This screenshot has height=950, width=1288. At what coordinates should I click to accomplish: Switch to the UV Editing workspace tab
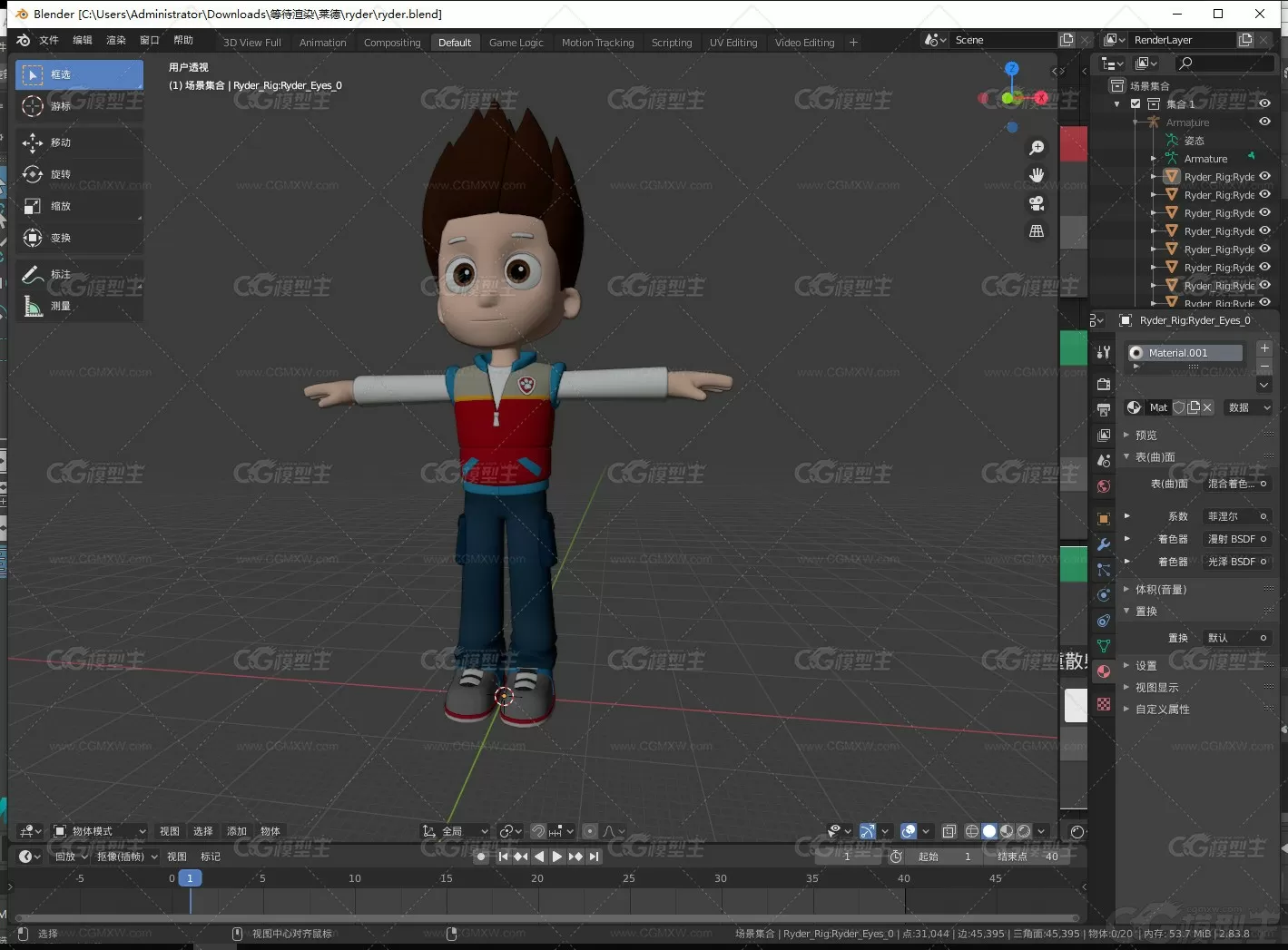733,43
